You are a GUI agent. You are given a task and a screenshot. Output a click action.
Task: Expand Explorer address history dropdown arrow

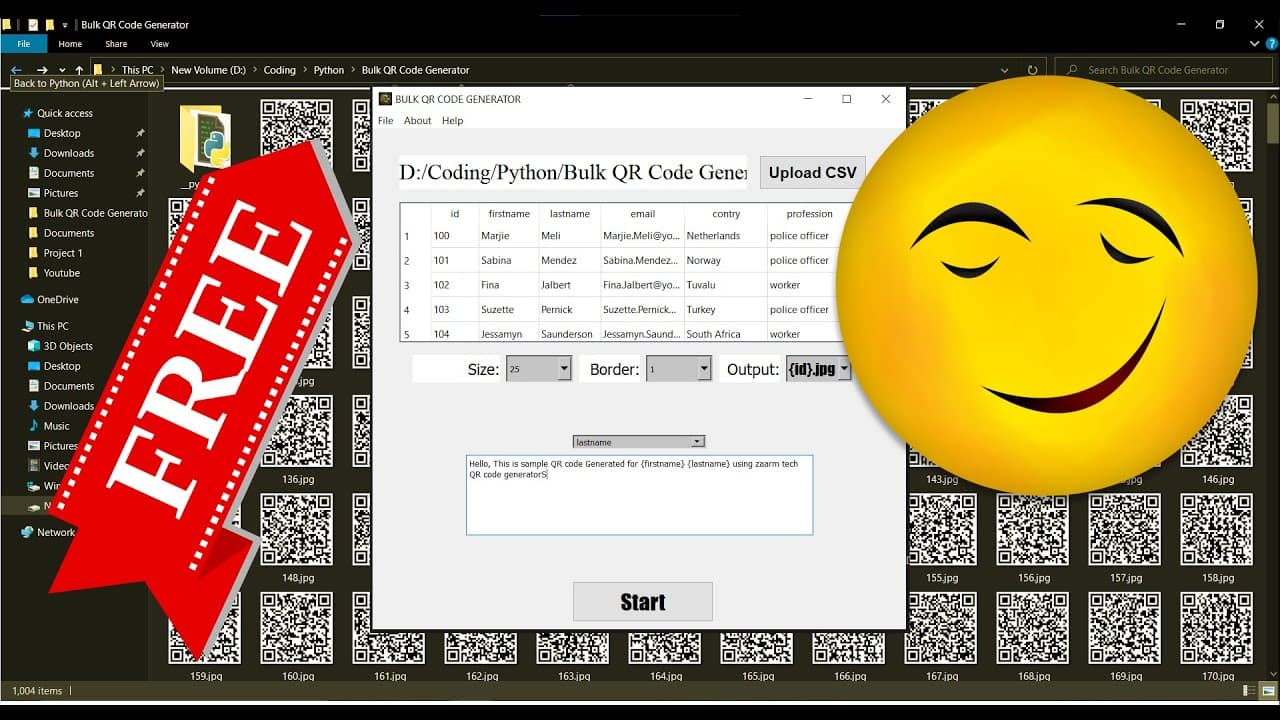point(1005,70)
